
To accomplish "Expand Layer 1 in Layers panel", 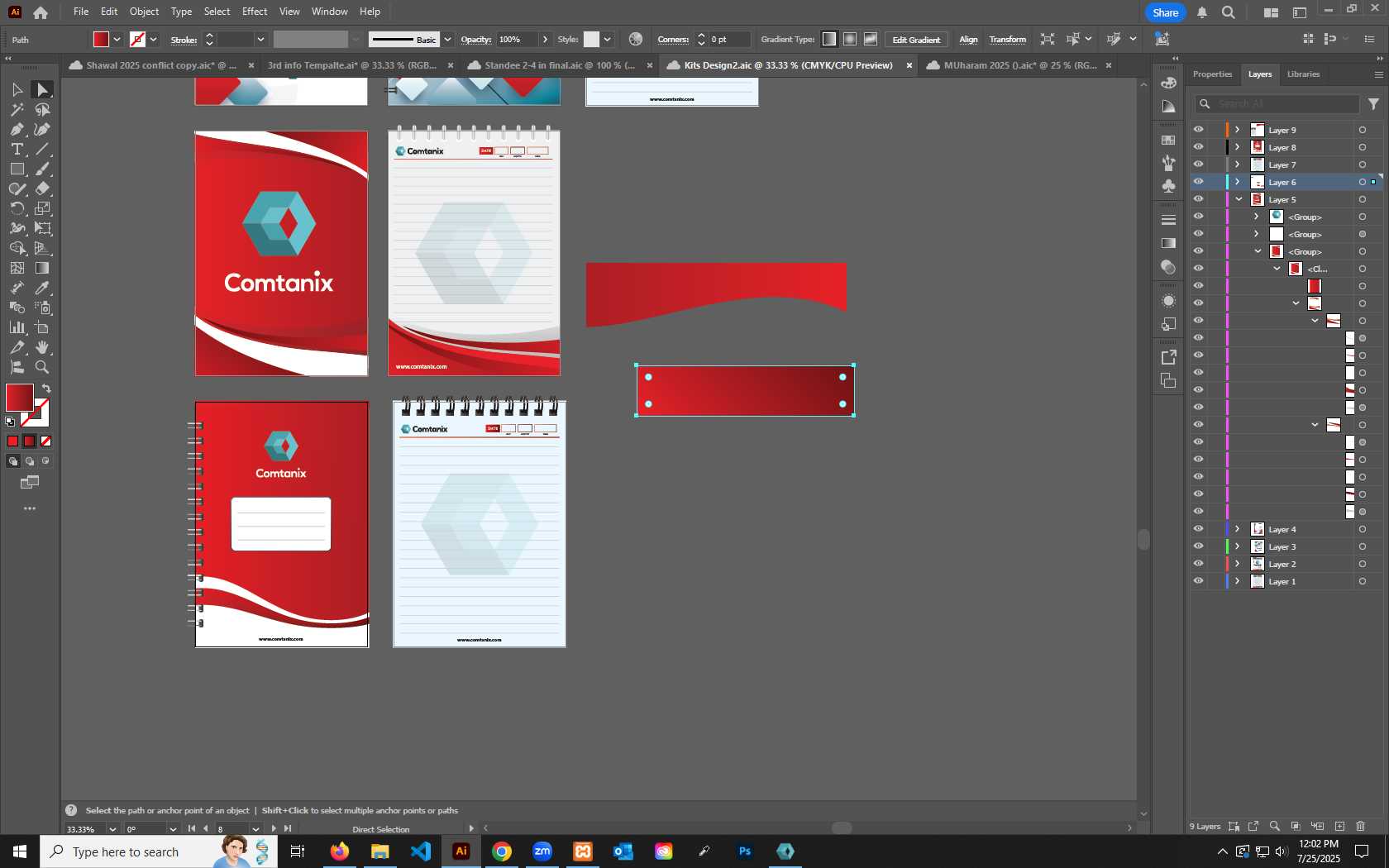I will pos(1238,581).
